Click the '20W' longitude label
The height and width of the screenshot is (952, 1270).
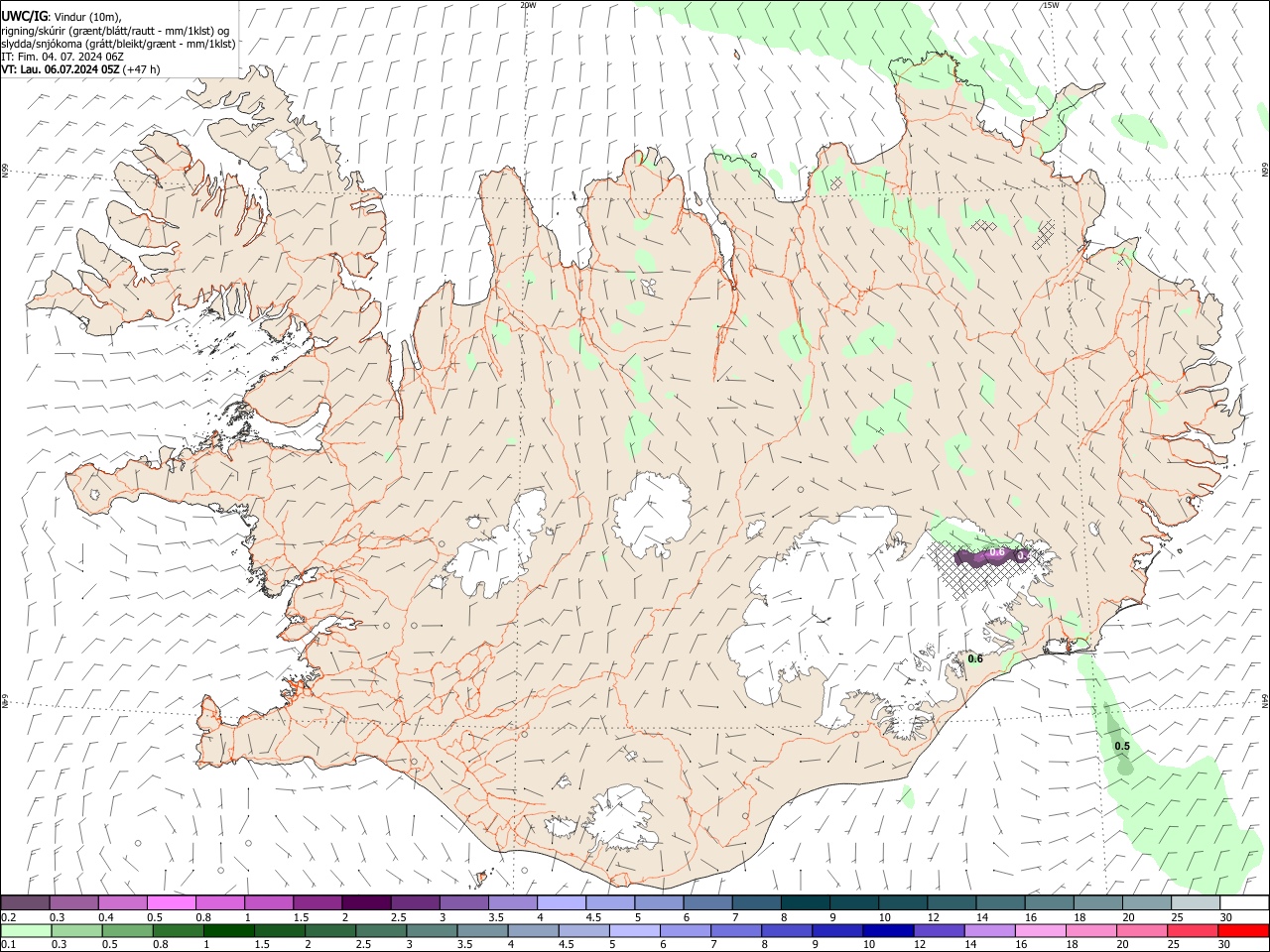click(x=528, y=5)
